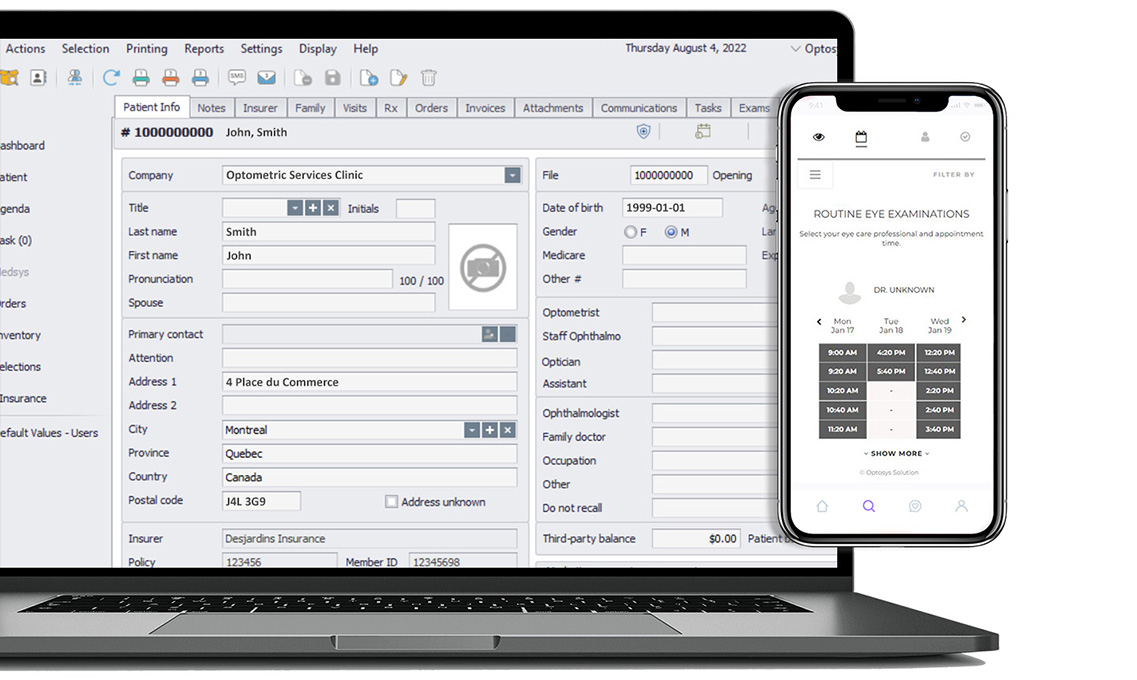Tap the search icon in phone bottom bar
The height and width of the screenshot is (680, 1137).
pyautogui.click(x=869, y=506)
